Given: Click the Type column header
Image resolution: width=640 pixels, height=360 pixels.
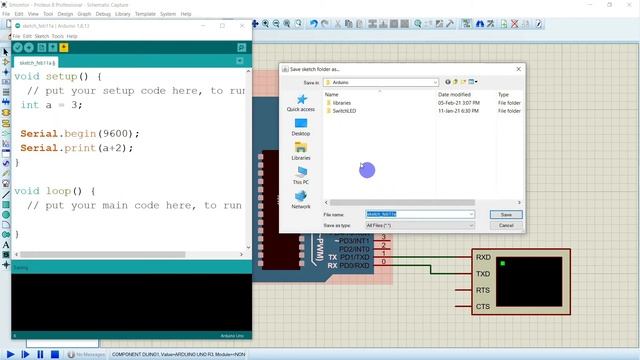Looking at the screenshot, I should click(503, 94).
